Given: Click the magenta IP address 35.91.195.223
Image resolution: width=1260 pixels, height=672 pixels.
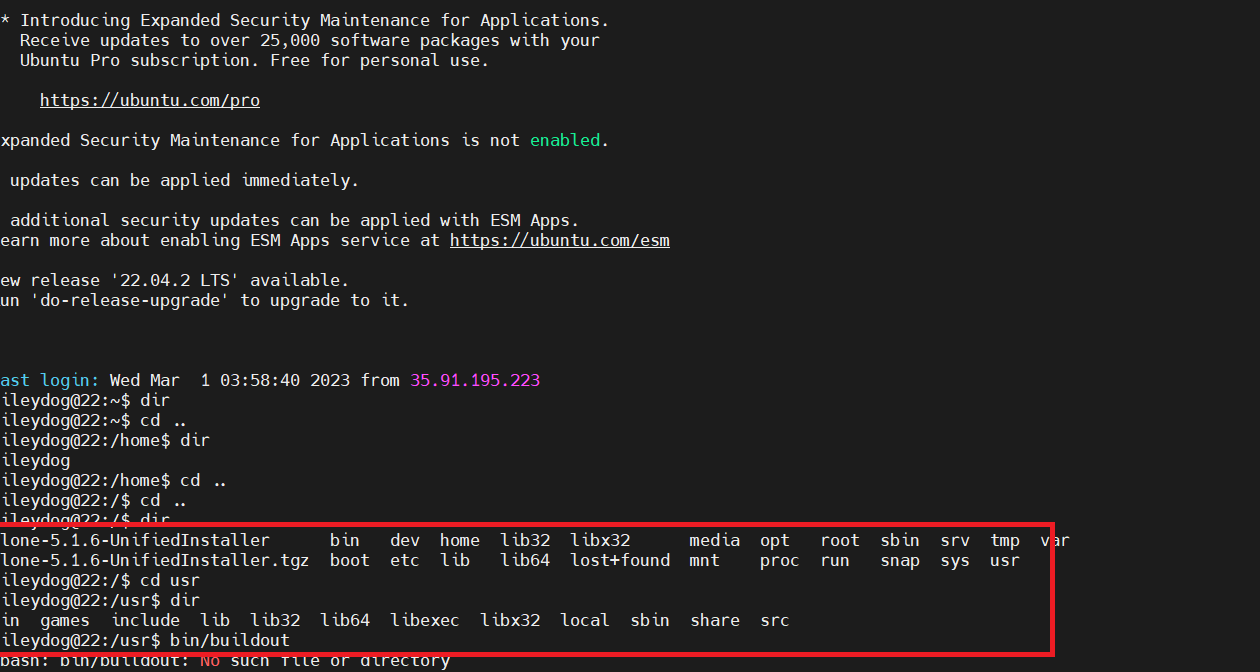Looking at the screenshot, I should coord(475,380).
